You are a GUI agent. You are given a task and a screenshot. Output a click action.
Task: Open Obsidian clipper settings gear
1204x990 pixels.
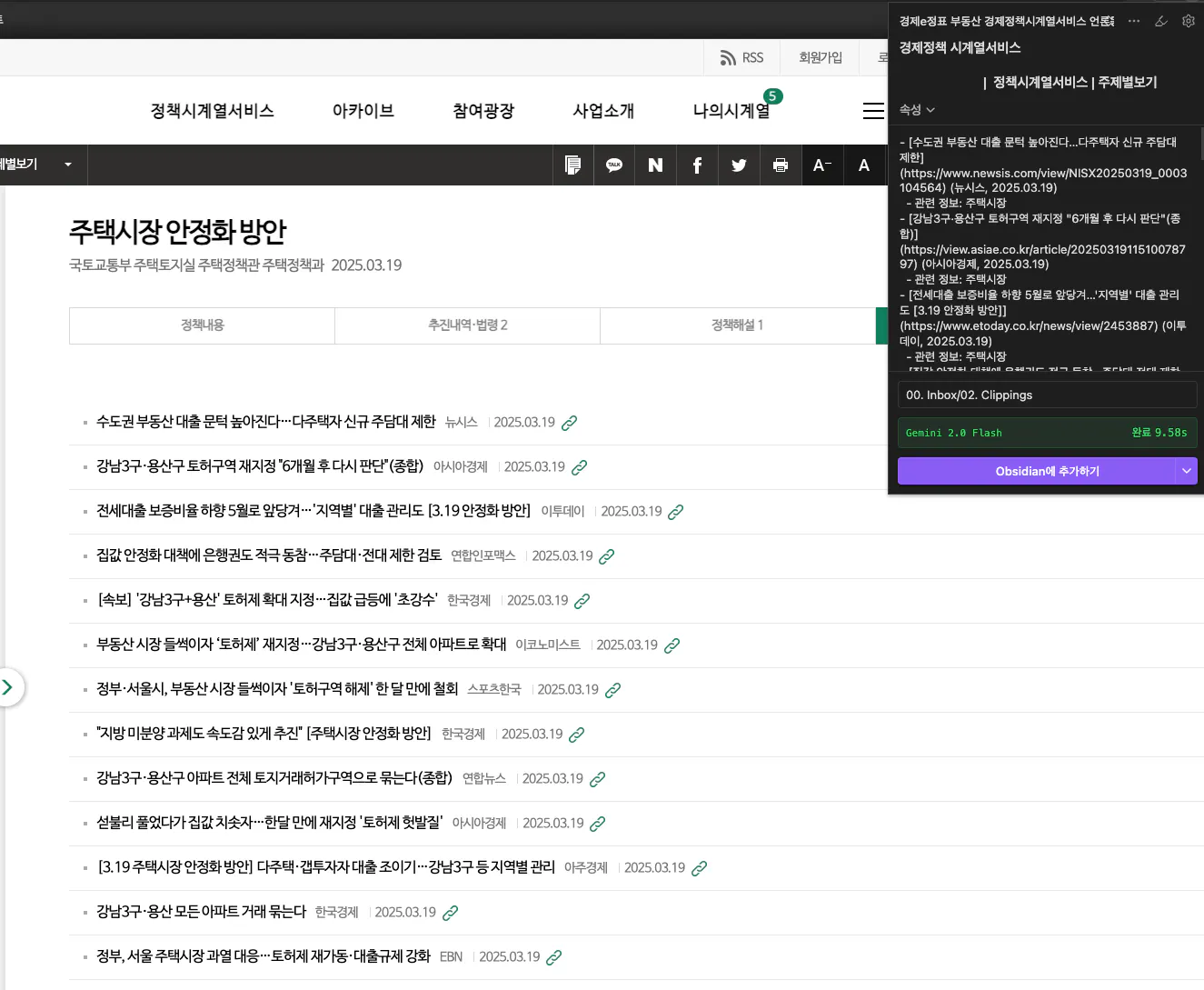1189,21
